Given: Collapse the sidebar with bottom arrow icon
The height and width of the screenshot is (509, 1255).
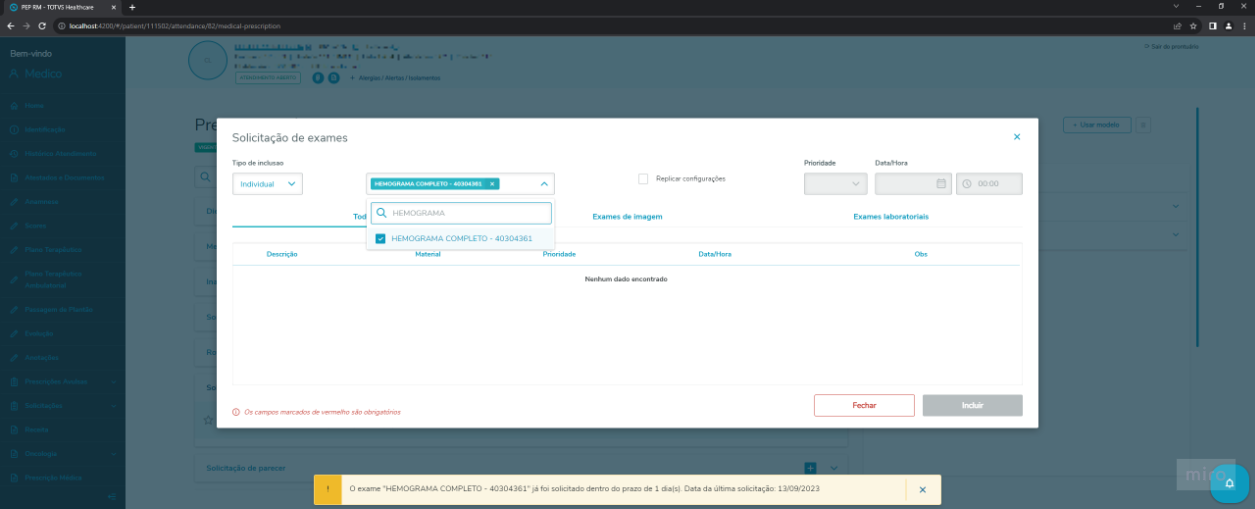Looking at the screenshot, I should click(x=111, y=497).
